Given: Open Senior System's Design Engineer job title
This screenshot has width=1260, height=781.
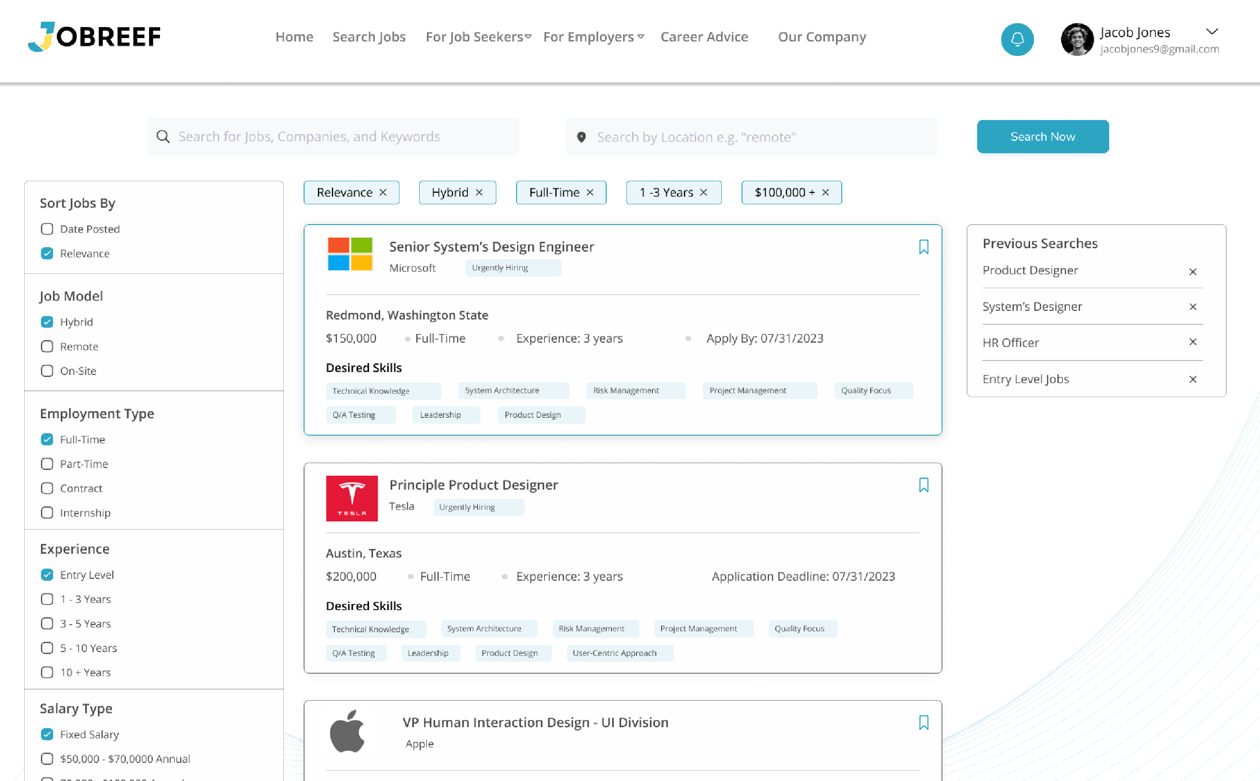Looking at the screenshot, I should 491,247.
